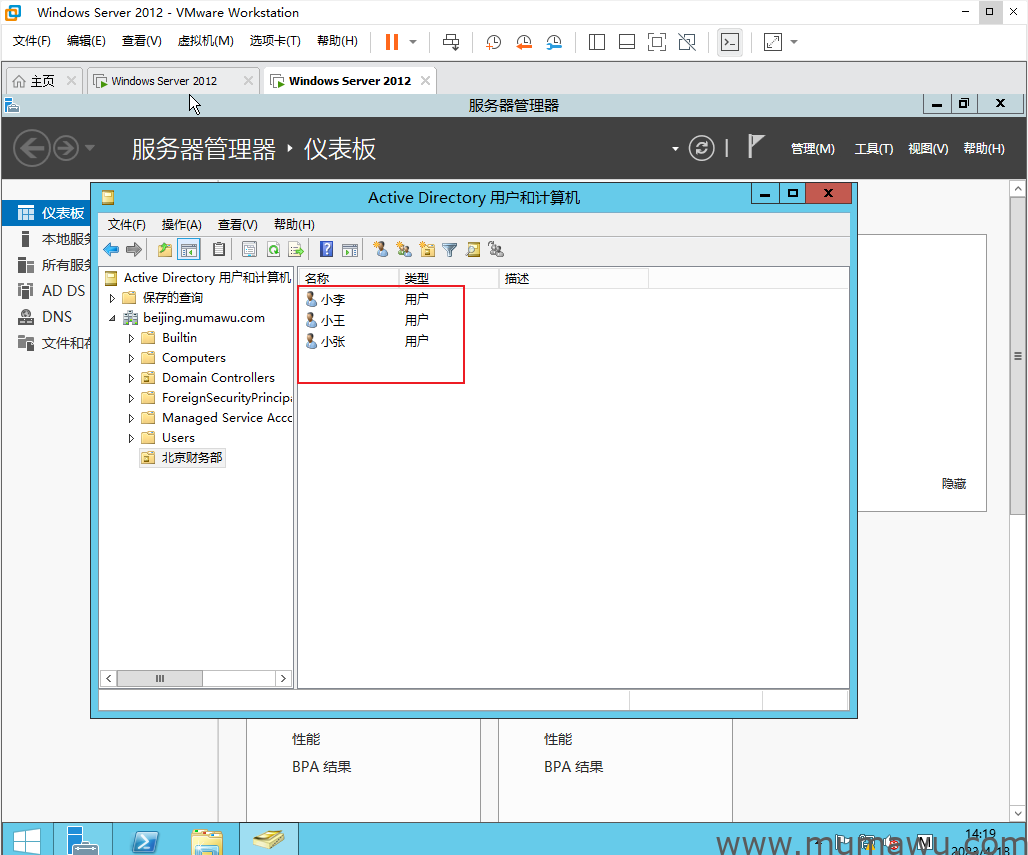This screenshot has height=855, width=1028.
Task: Click the find objects search icon
Action: [473, 250]
